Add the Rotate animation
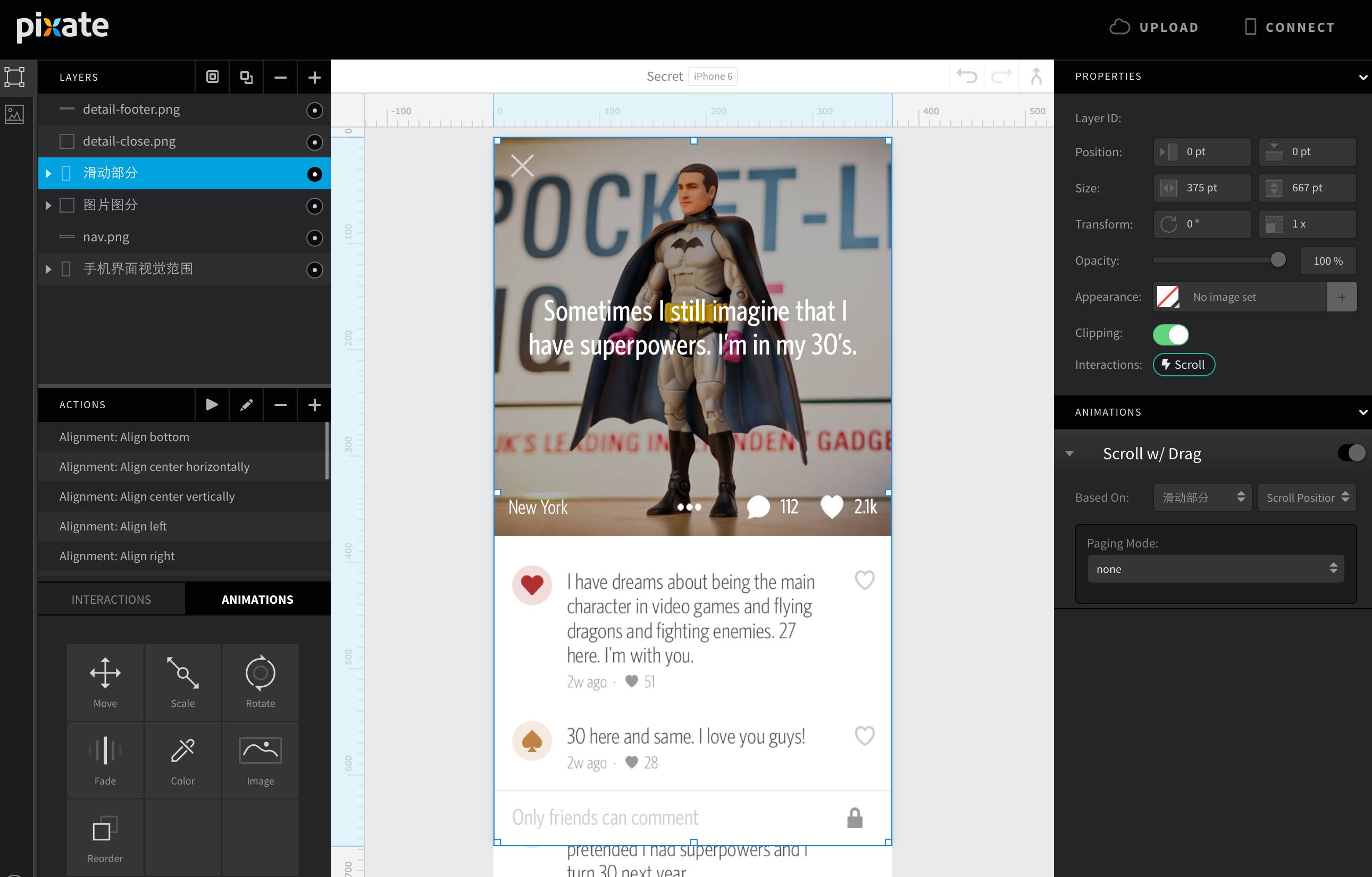Image resolution: width=1372 pixels, height=877 pixels. pyautogui.click(x=261, y=682)
